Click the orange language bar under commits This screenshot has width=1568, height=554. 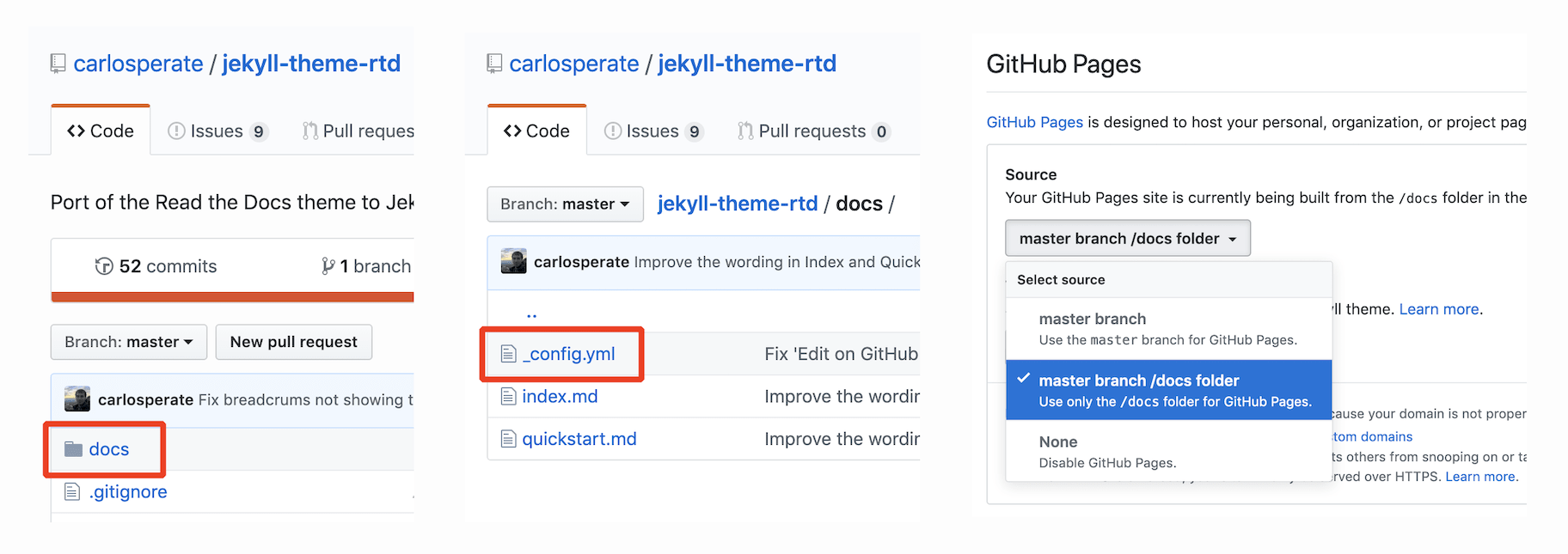[232, 297]
